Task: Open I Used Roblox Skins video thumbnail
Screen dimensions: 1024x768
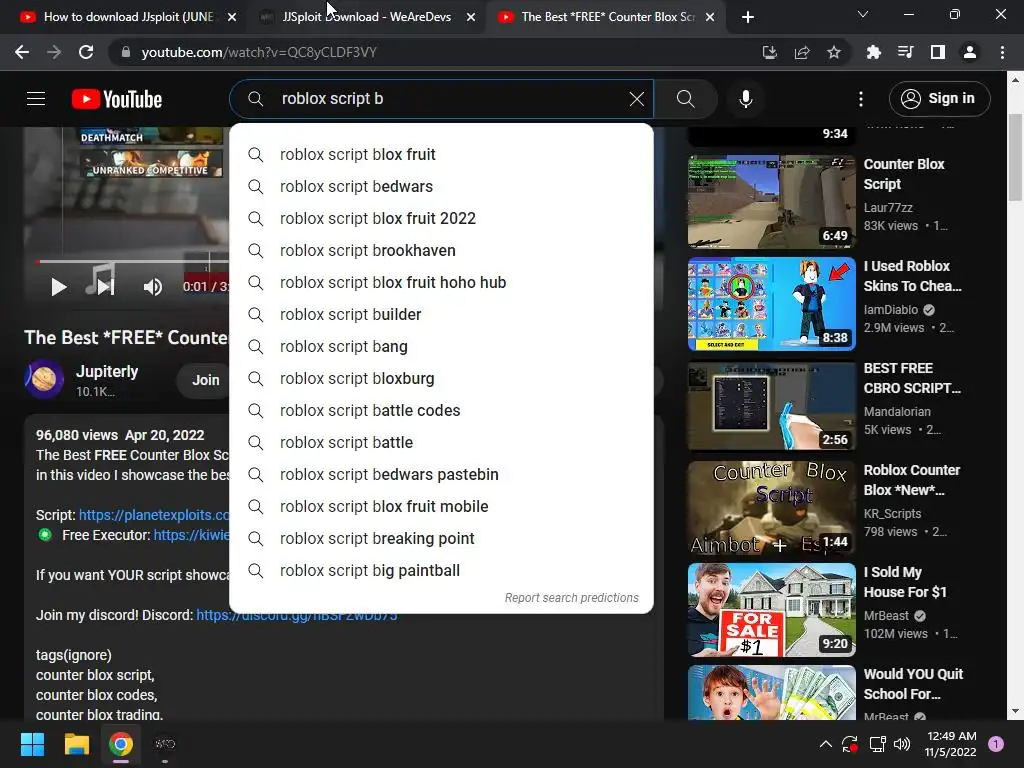Action: tap(771, 304)
